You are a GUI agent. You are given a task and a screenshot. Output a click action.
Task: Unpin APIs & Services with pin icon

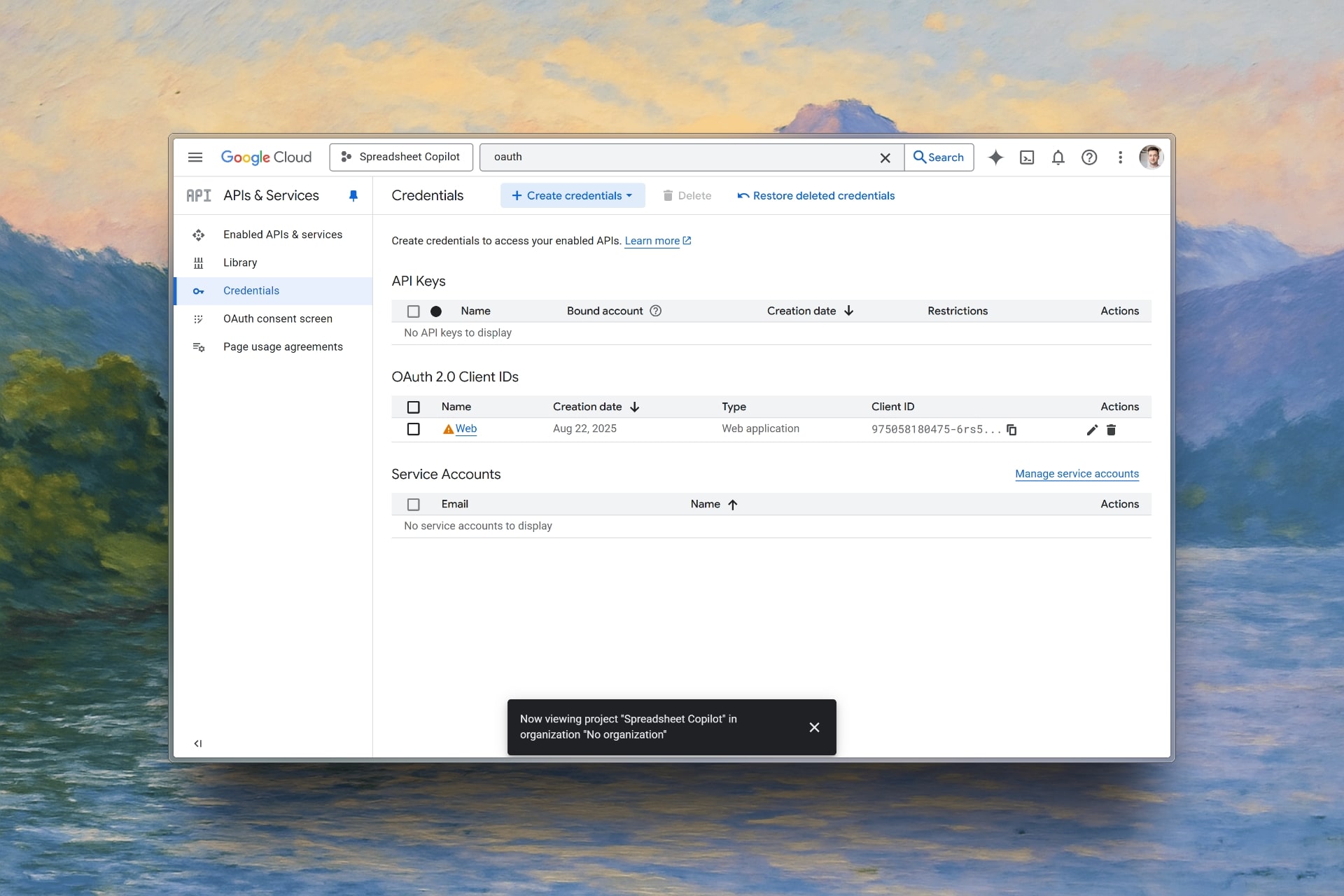(x=353, y=195)
